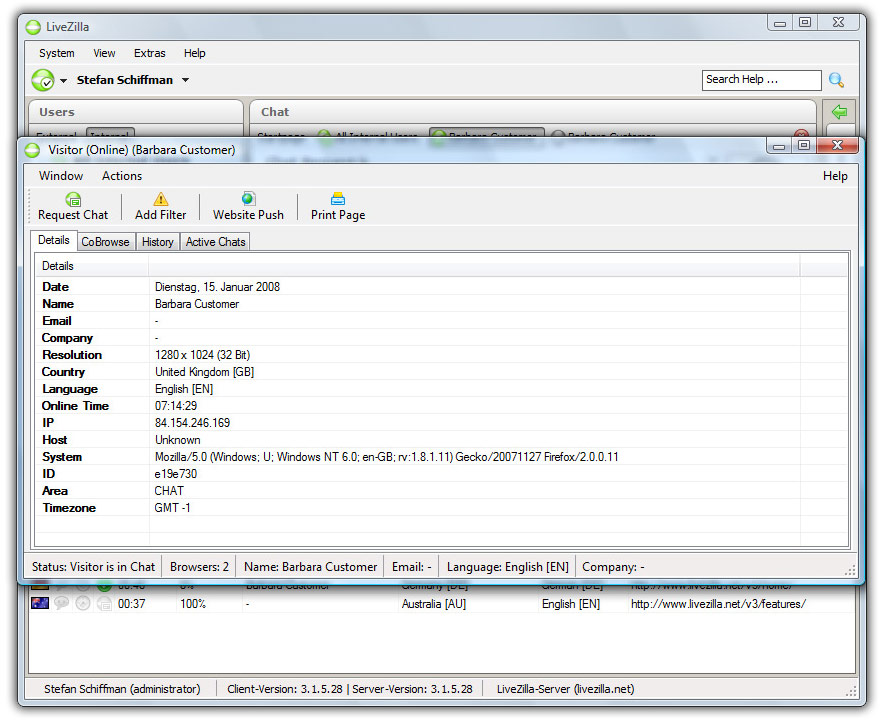Viewport: 883px width, 720px height.
Task: Click the Print Page printer icon
Action: point(338,199)
